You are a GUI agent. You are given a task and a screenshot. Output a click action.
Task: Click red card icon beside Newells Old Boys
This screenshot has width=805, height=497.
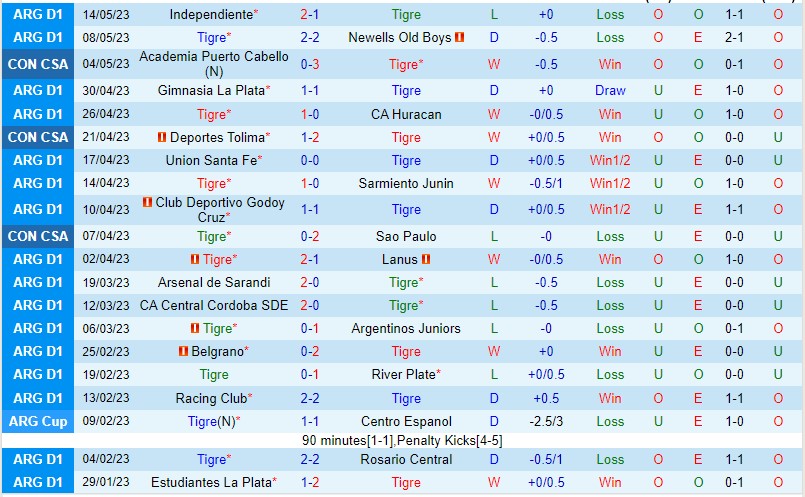[x=460, y=37]
